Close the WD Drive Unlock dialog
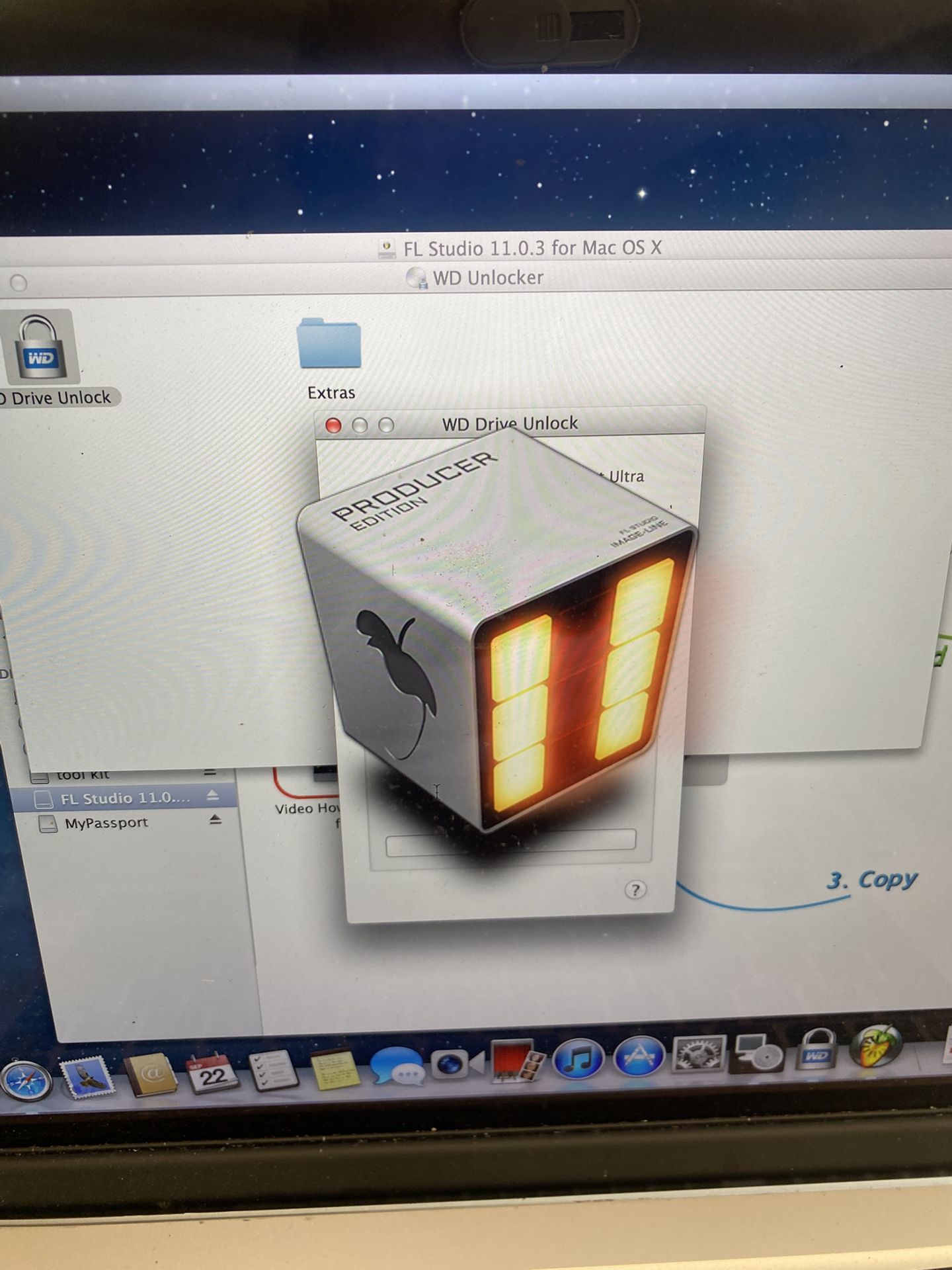This screenshot has height=1270, width=952. (x=334, y=425)
